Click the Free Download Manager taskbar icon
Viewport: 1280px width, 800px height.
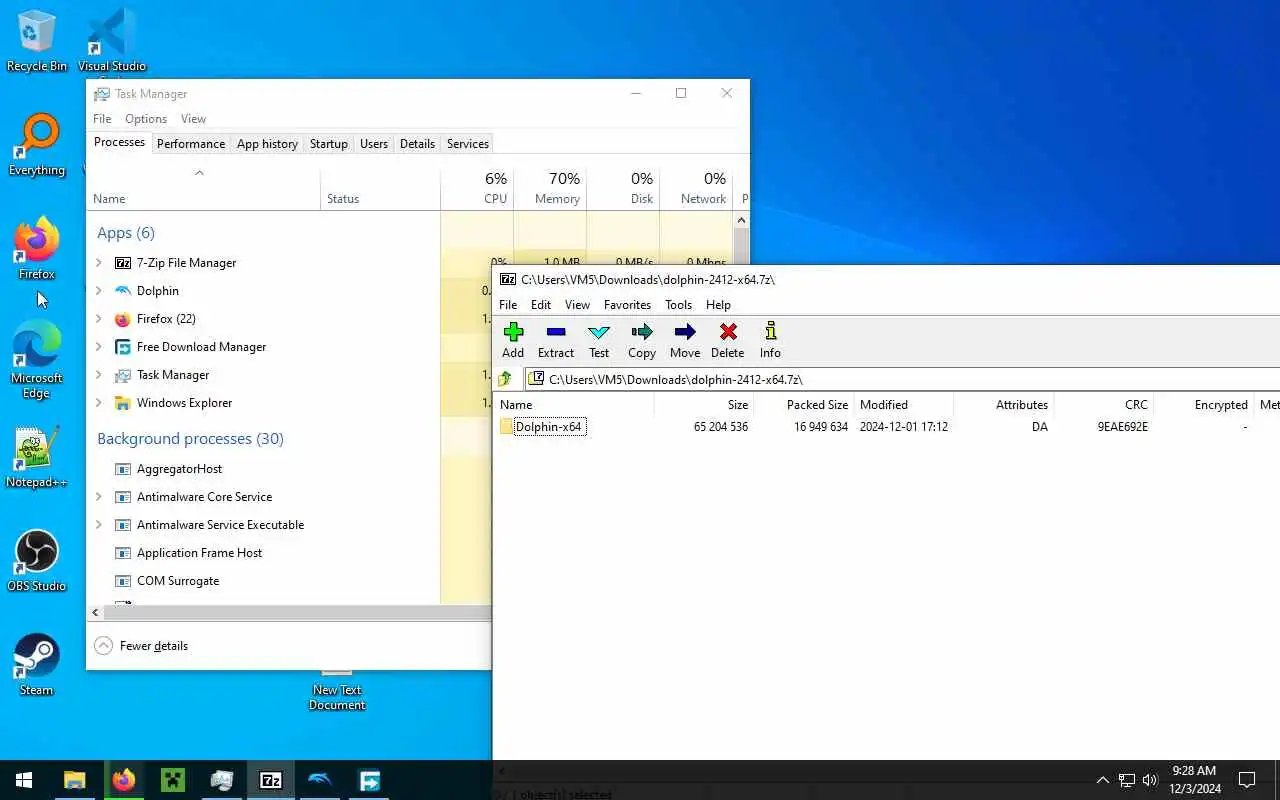point(369,780)
